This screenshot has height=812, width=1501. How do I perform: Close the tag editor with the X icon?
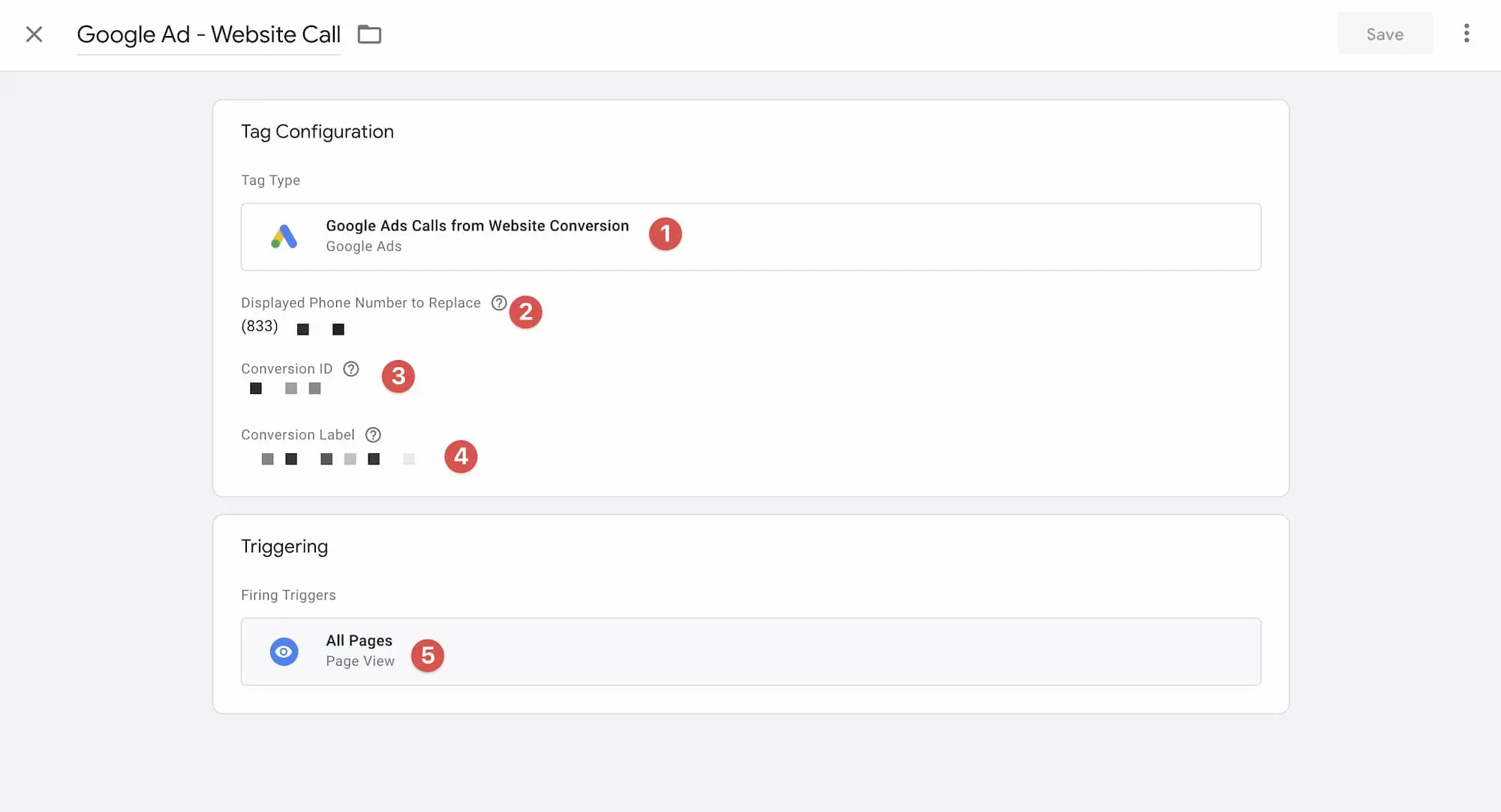pos(34,35)
